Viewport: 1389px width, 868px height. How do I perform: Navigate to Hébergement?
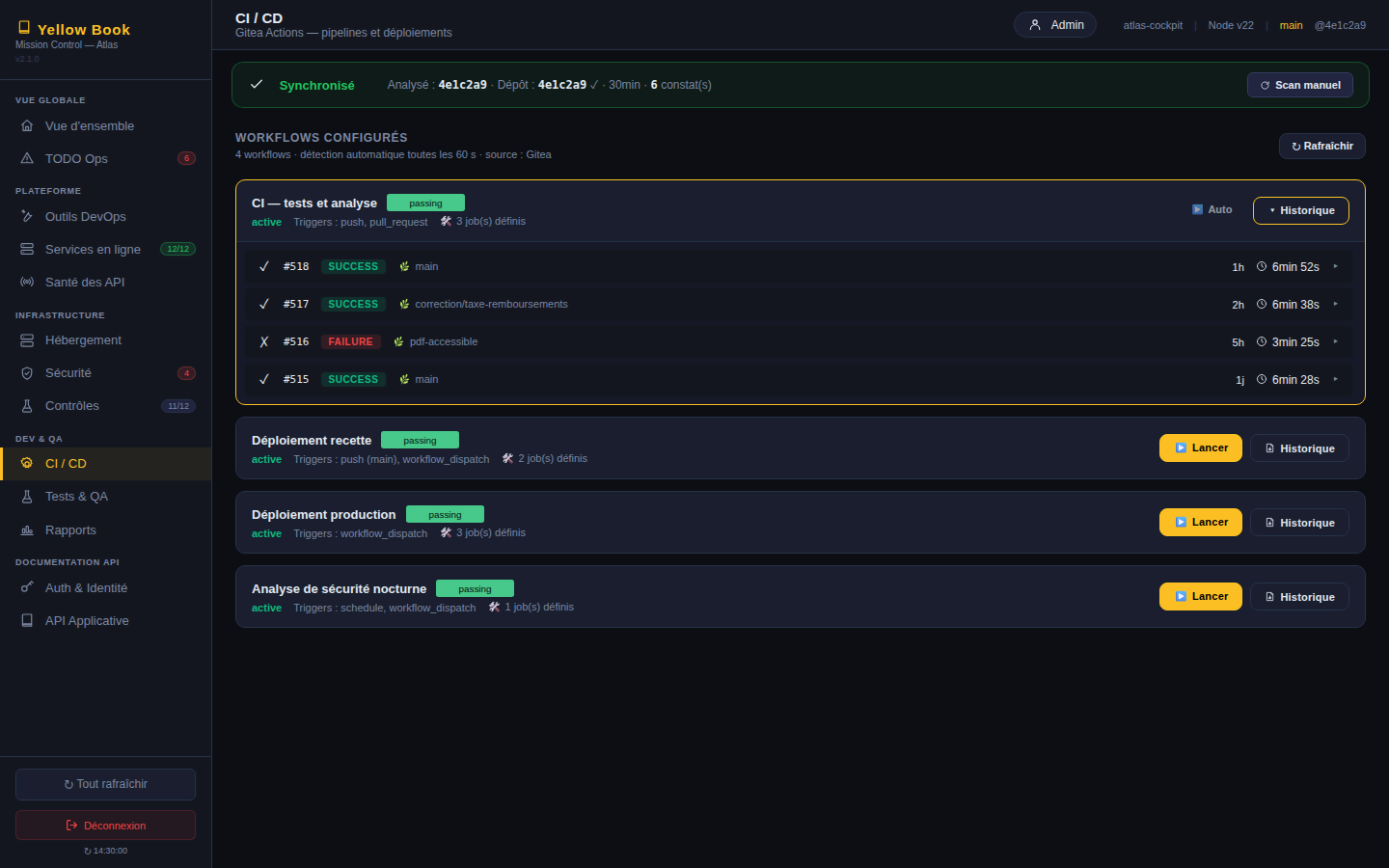point(105,339)
